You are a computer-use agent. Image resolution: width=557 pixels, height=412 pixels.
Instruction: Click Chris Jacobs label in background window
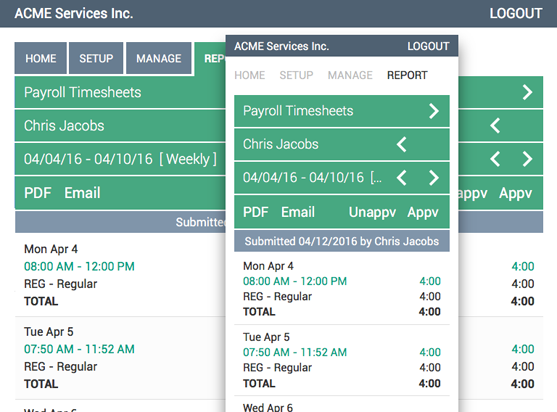(x=64, y=126)
